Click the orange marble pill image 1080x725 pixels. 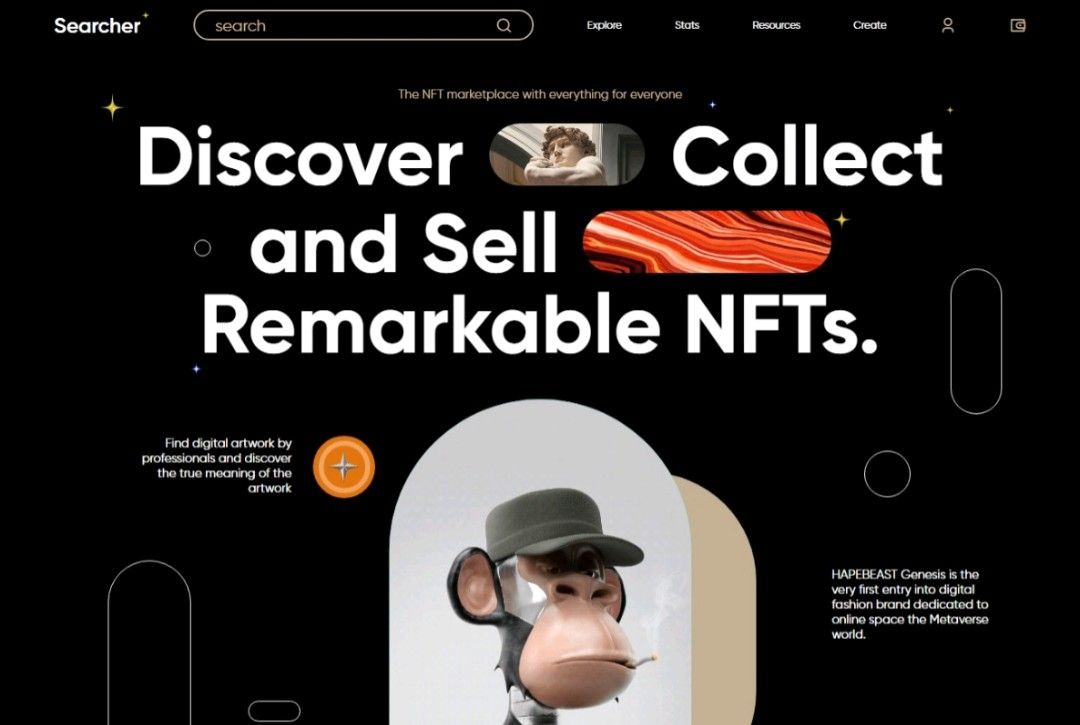pyautogui.click(x=707, y=242)
